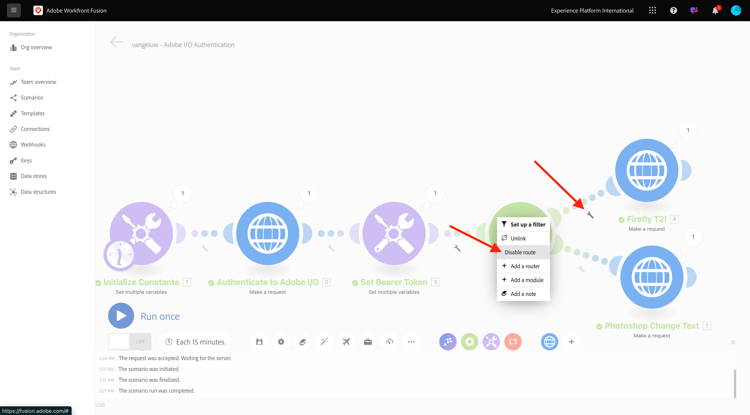Select Add a router from context menu
Viewport: 750px width, 415px height.
point(523,266)
